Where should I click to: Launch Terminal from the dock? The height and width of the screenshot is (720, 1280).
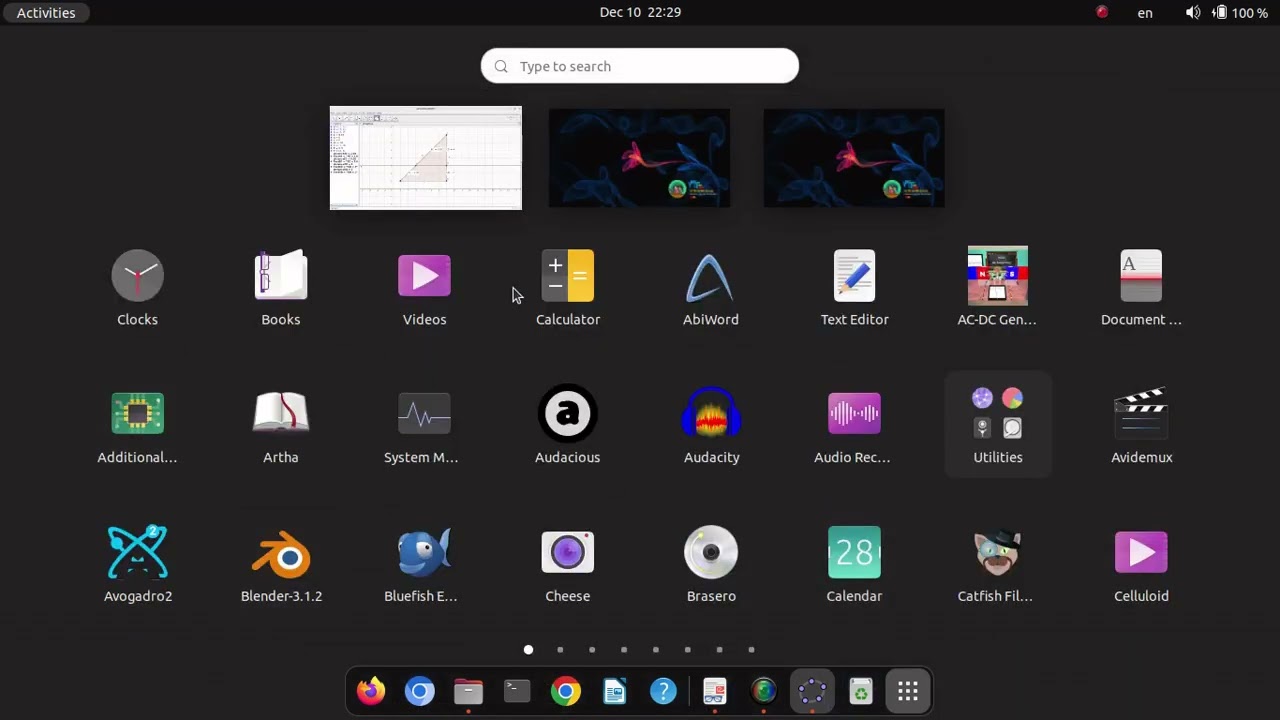coord(517,691)
